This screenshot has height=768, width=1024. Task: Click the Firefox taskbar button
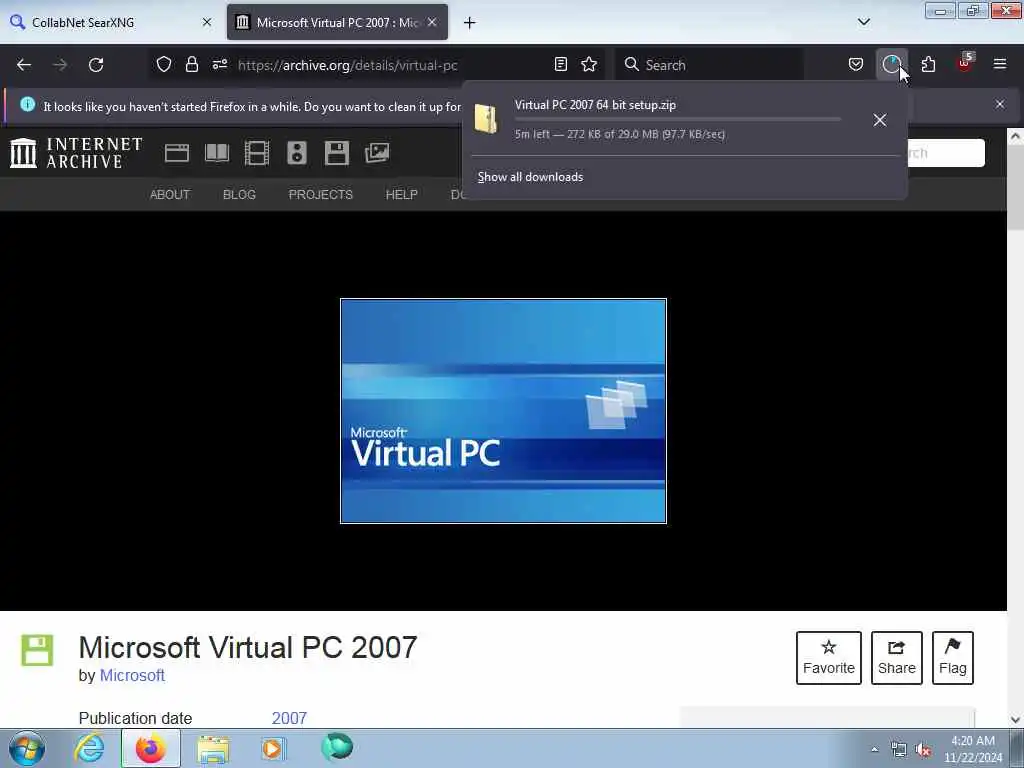click(151, 748)
